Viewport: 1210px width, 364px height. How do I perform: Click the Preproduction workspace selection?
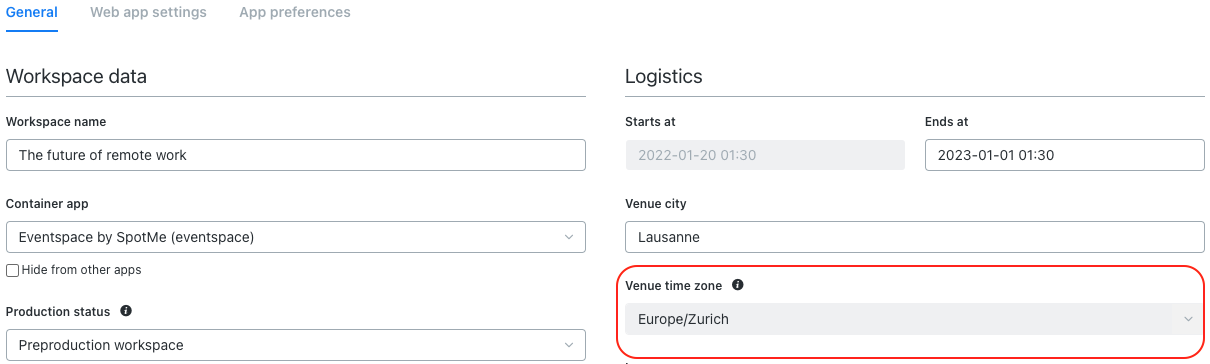pyautogui.click(x=296, y=345)
